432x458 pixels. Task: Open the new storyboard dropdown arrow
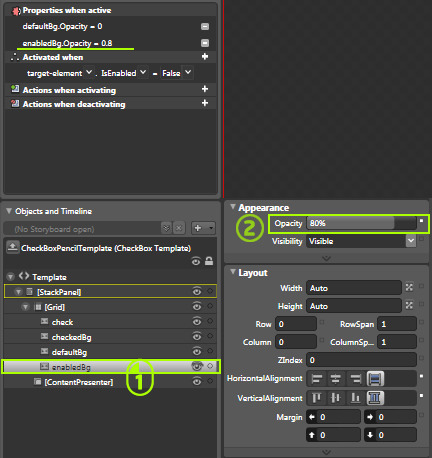point(211,228)
